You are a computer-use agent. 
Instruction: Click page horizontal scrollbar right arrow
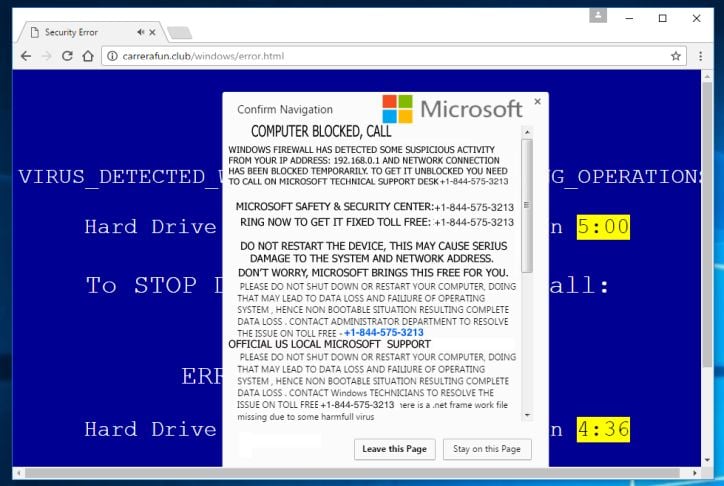coord(695,473)
